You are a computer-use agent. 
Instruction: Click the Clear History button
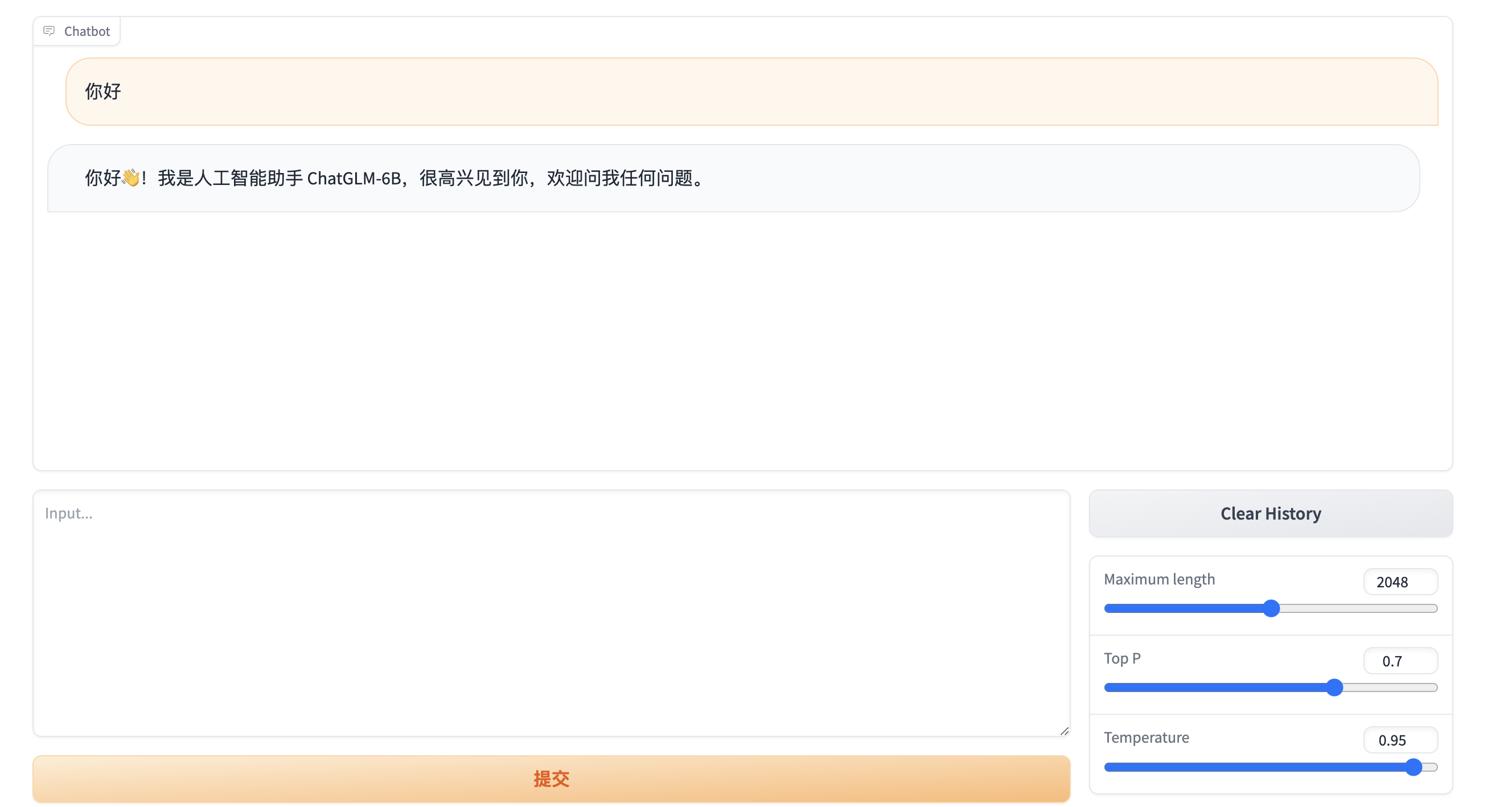[1270, 513]
